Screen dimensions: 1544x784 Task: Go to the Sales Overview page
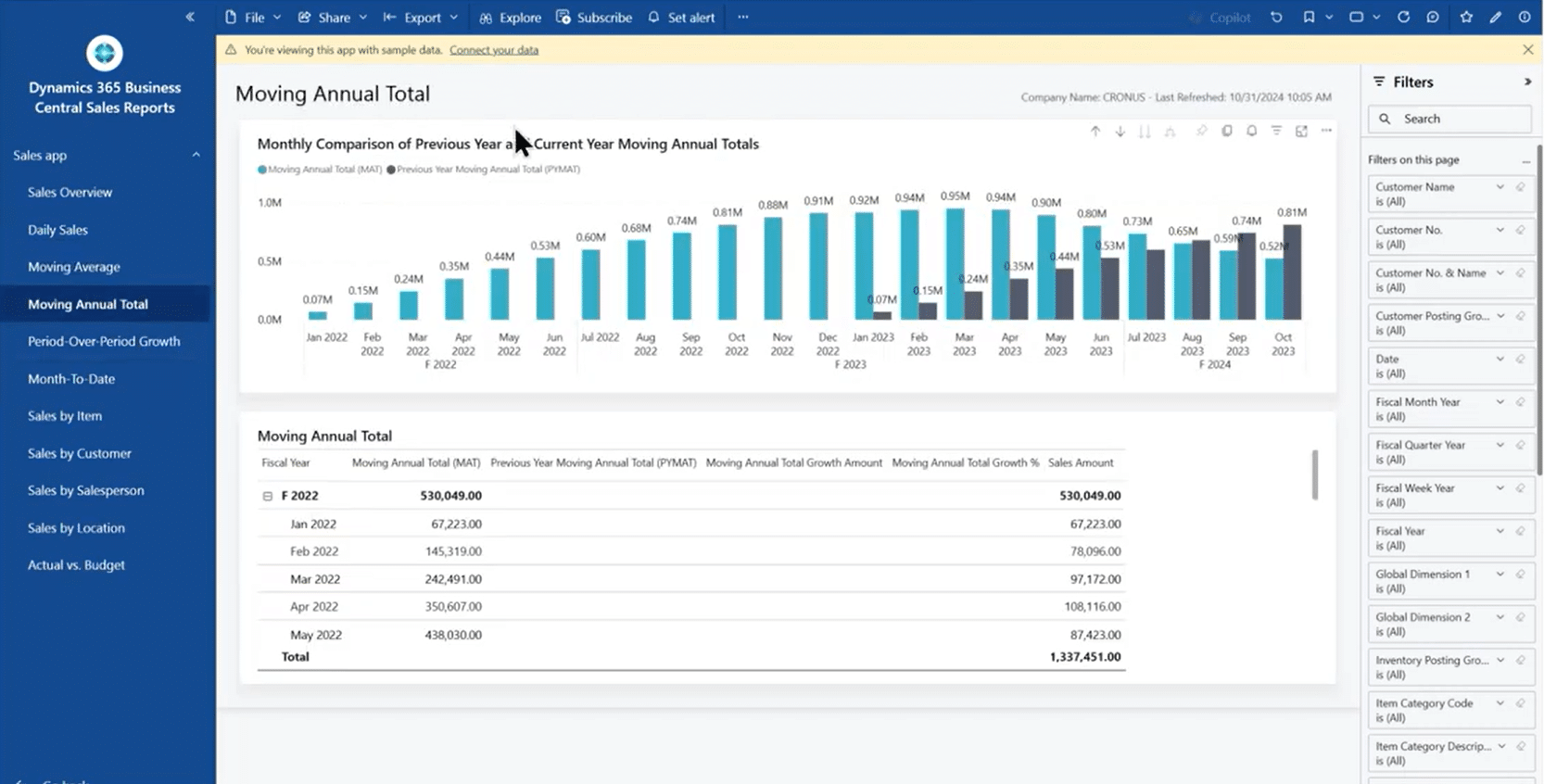[x=70, y=193]
